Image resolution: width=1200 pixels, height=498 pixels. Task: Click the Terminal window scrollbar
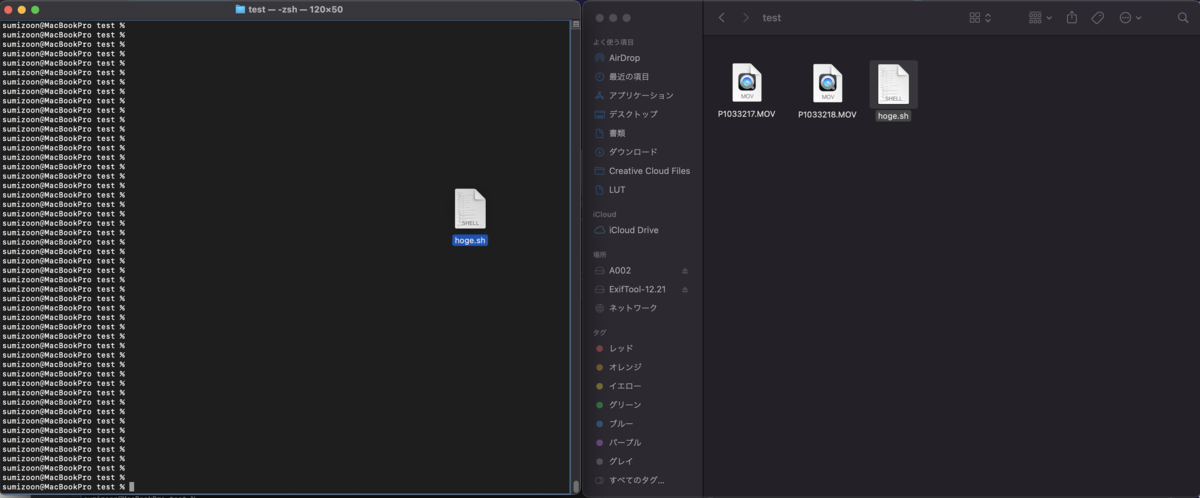coord(576,486)
